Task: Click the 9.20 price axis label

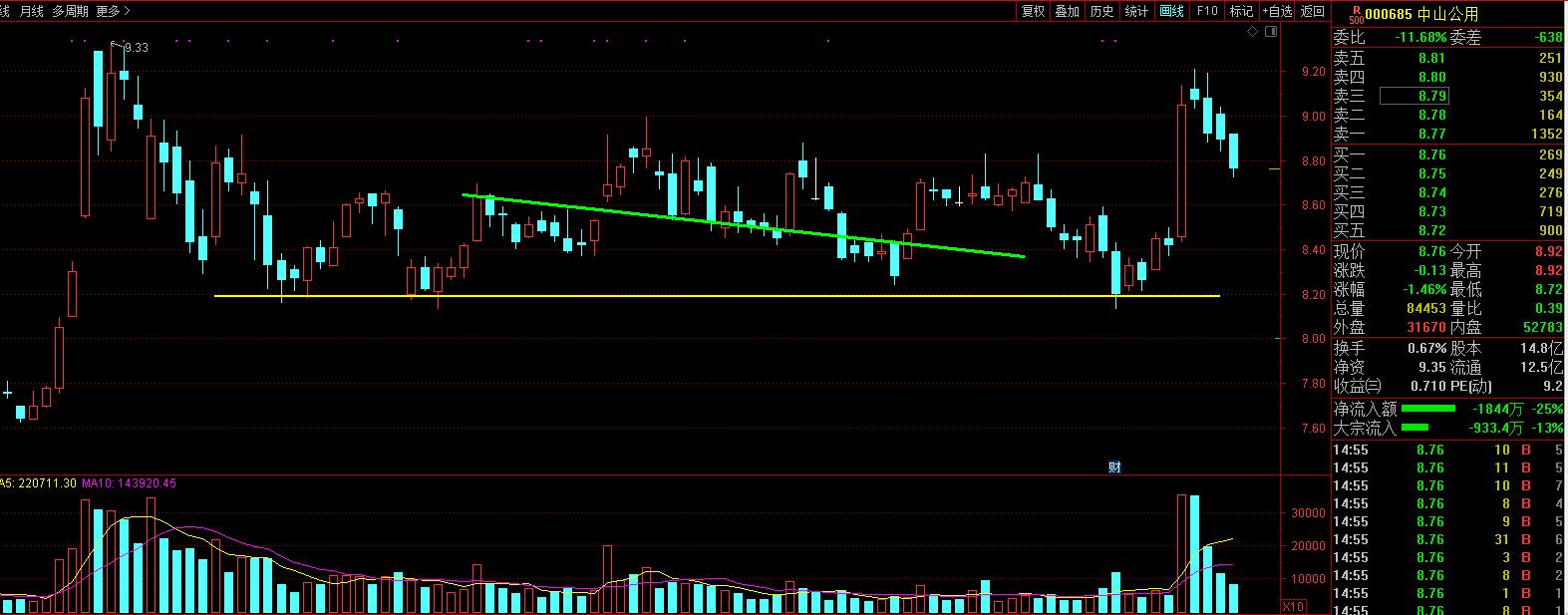Action: (1313, 72)
